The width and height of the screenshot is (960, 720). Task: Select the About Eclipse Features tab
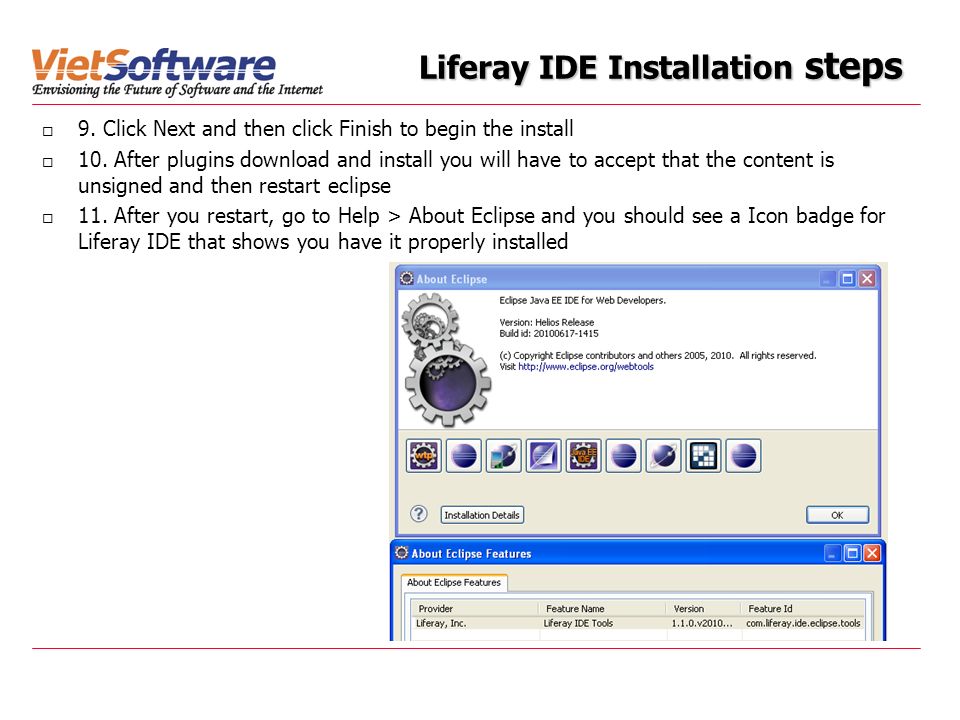click(x=454, y=582)
